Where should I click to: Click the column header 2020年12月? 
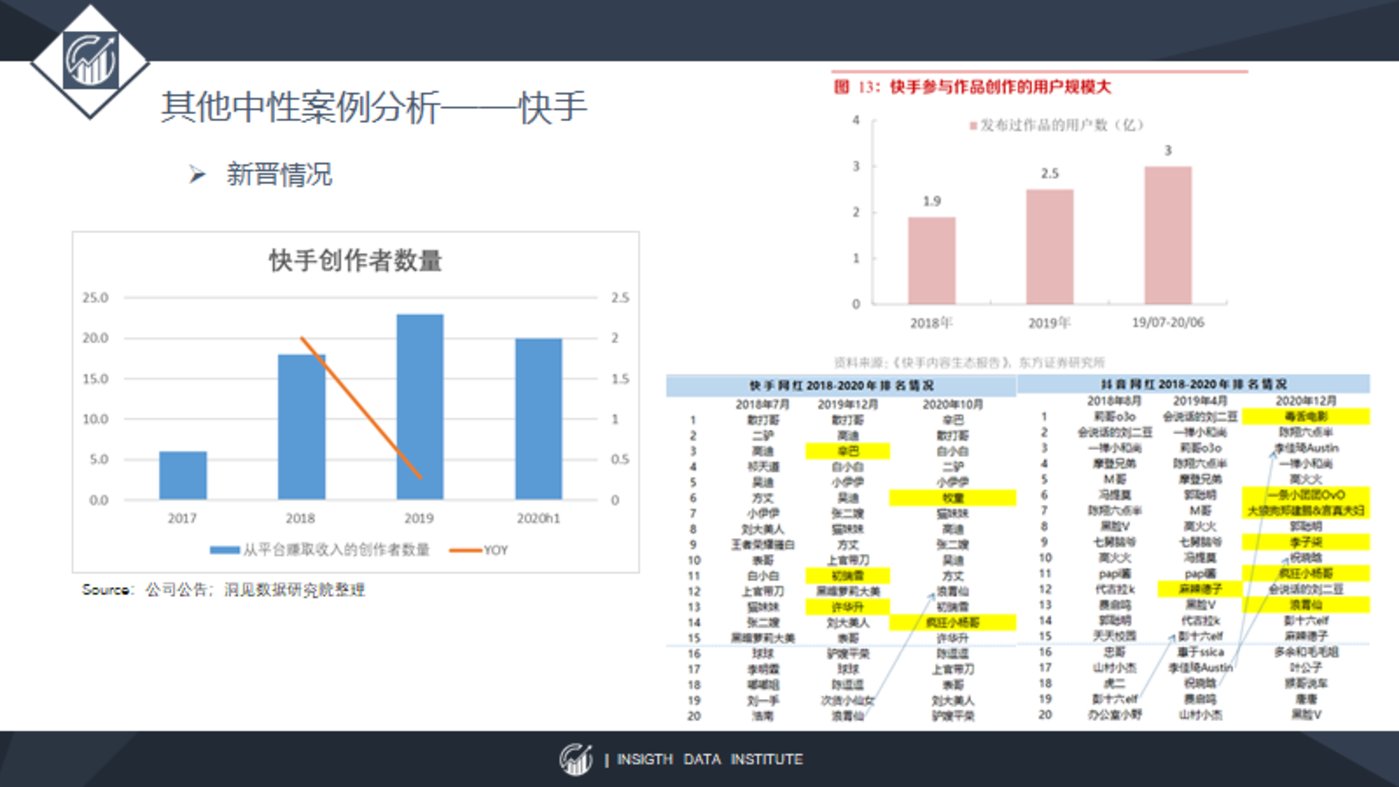coord(1305,400)
